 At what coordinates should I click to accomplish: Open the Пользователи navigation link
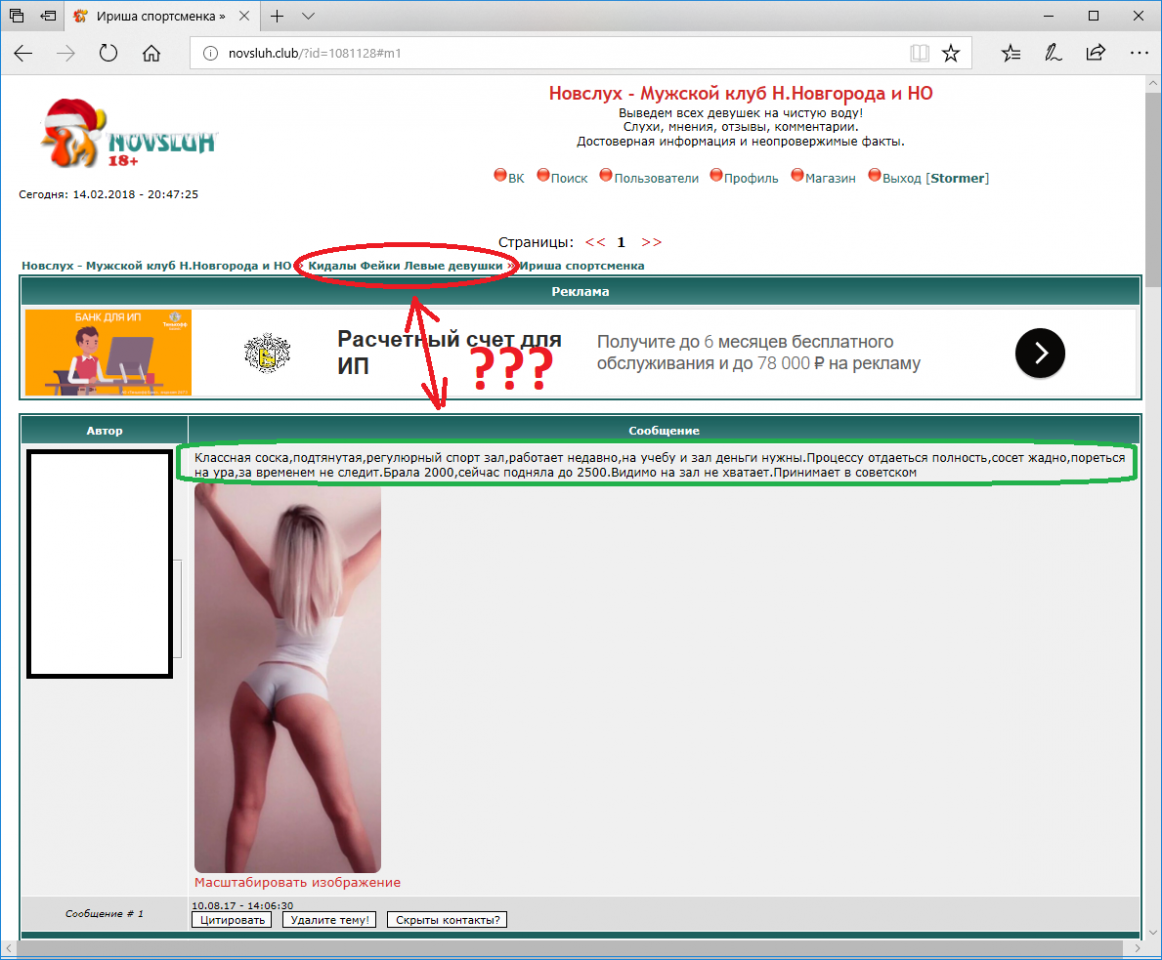pos(655,178)
